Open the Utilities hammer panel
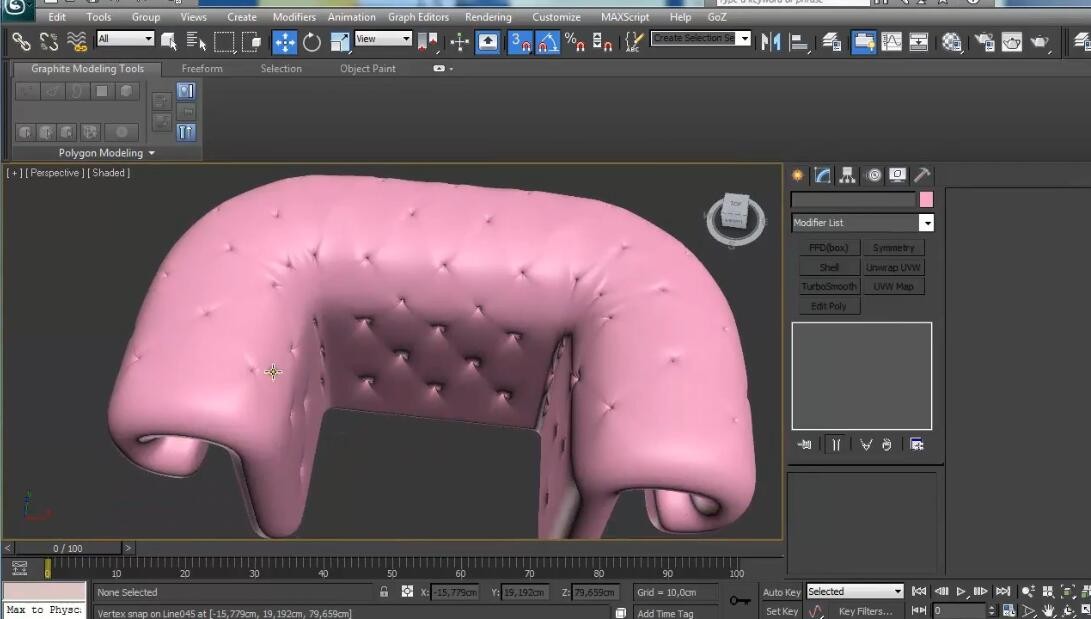1091x619 pixels. 922,175
